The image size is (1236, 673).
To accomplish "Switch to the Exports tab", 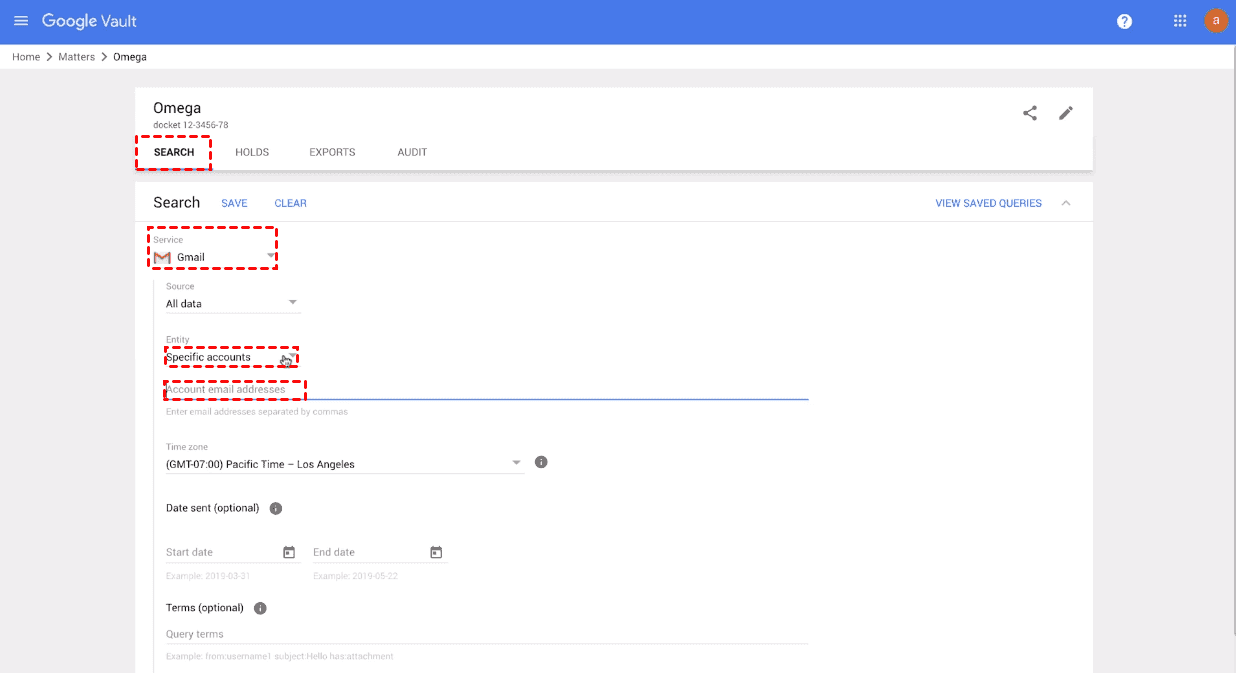I will (x=332, y=152).
